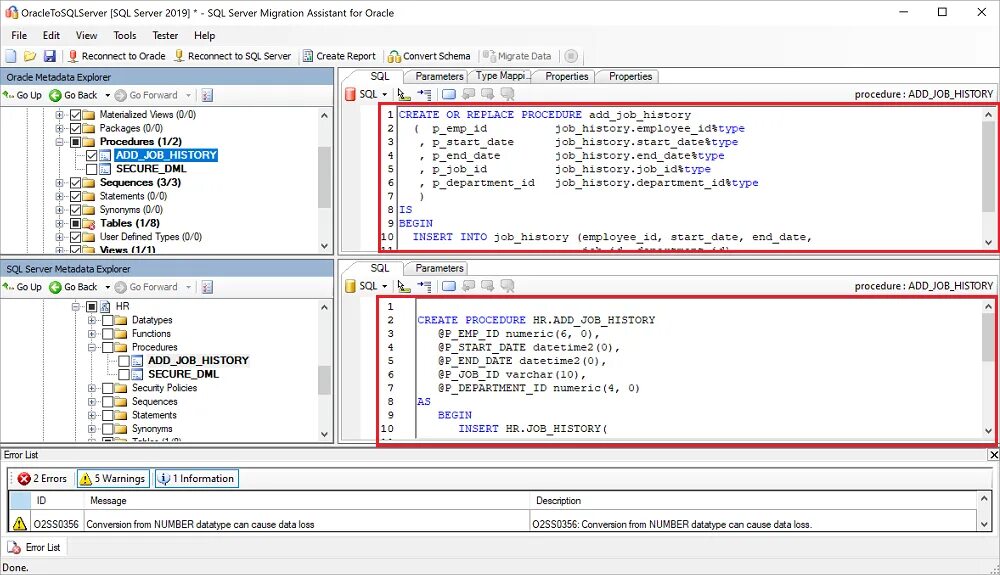Click the Go Back green arrow in Oracle Metadata Explorer
This screenshot has width=1000, height=575.
click(55, 96)
